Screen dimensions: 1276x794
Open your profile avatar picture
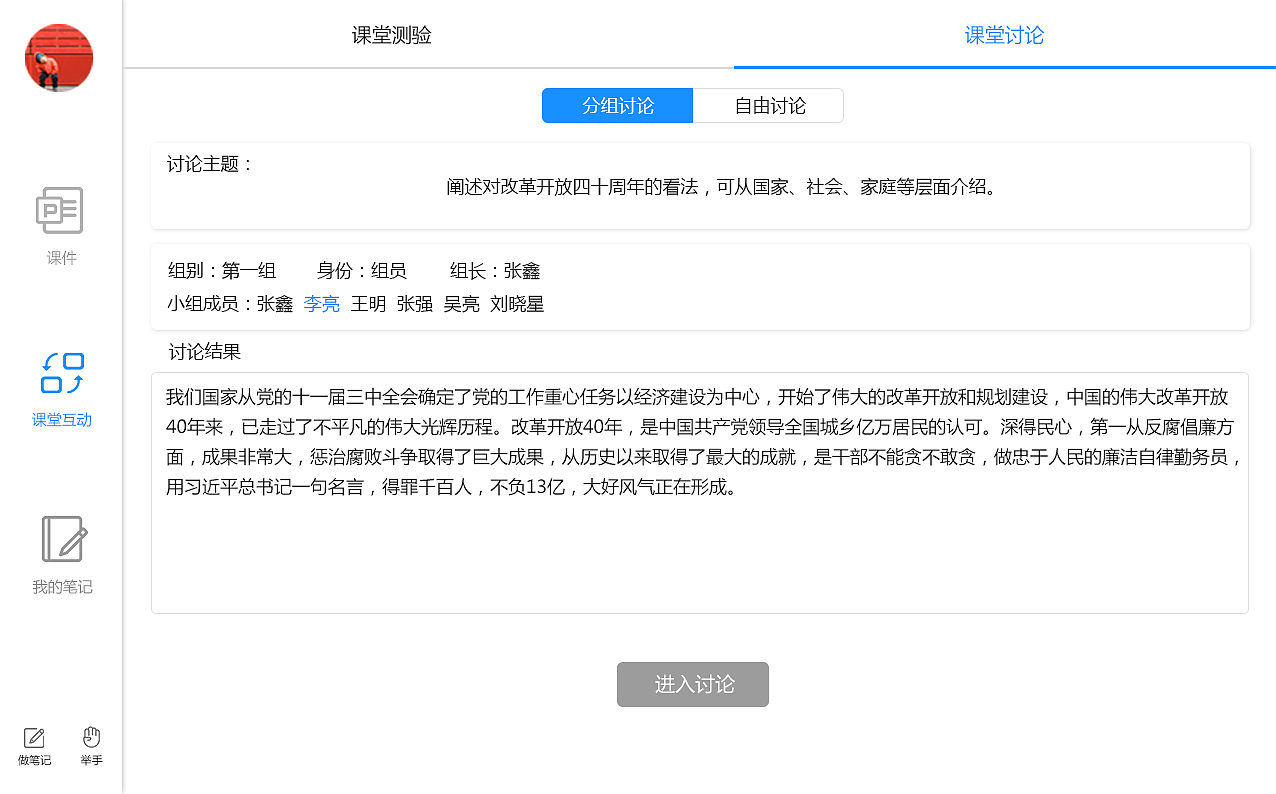(58, 57)
